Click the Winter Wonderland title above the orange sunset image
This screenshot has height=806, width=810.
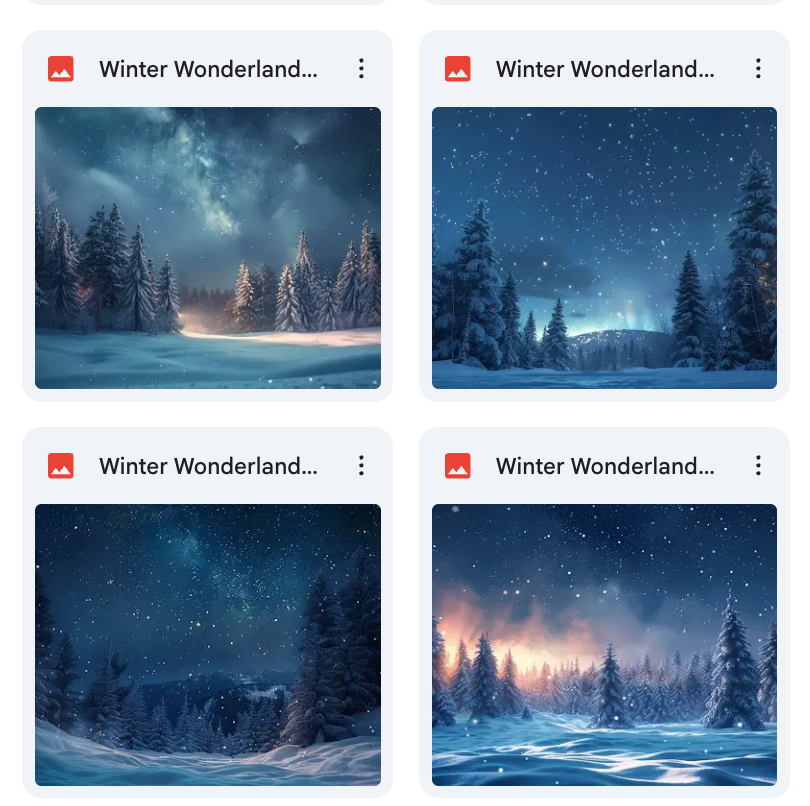[x=605, y=466]
